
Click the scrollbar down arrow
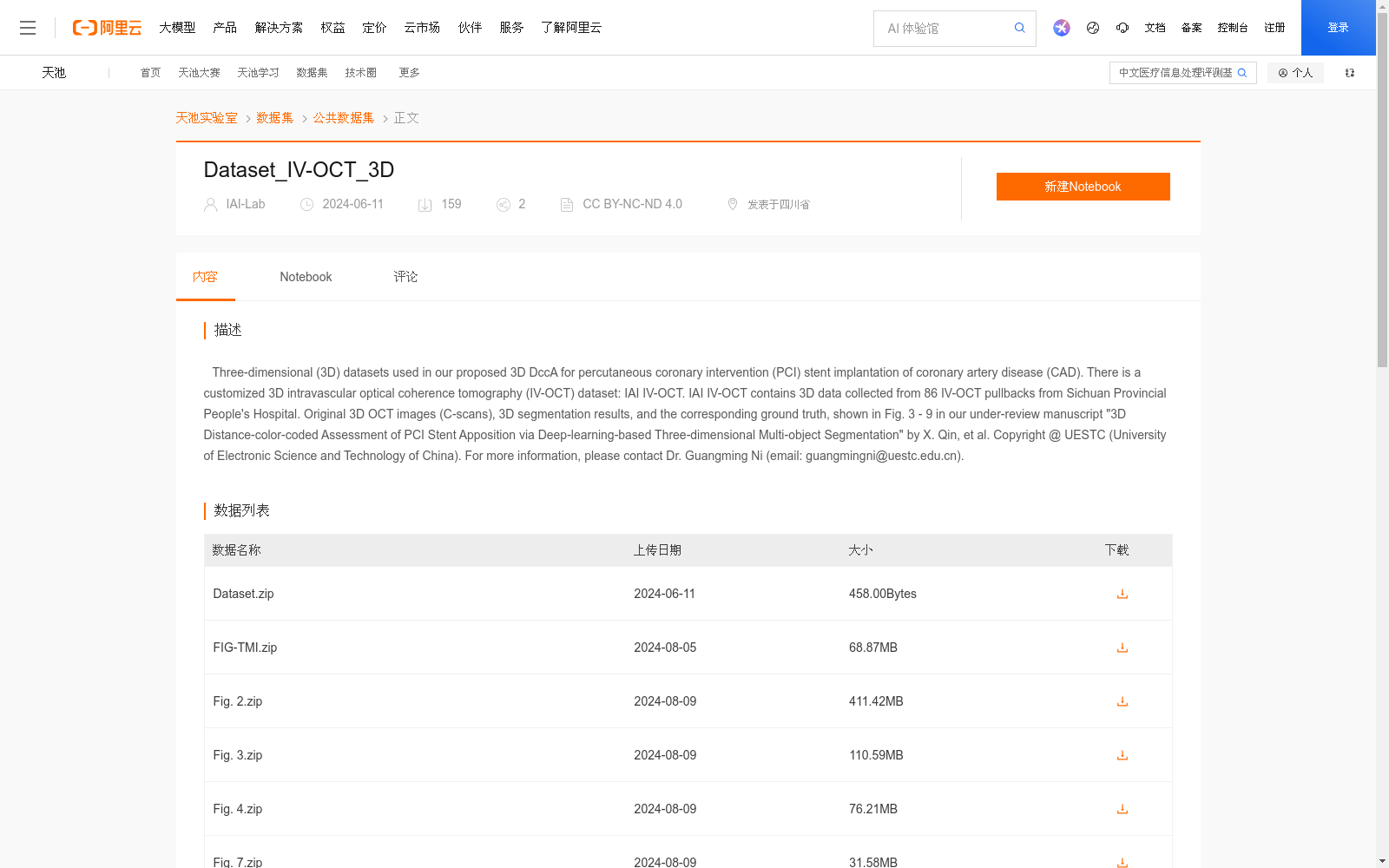point(1382,861)
